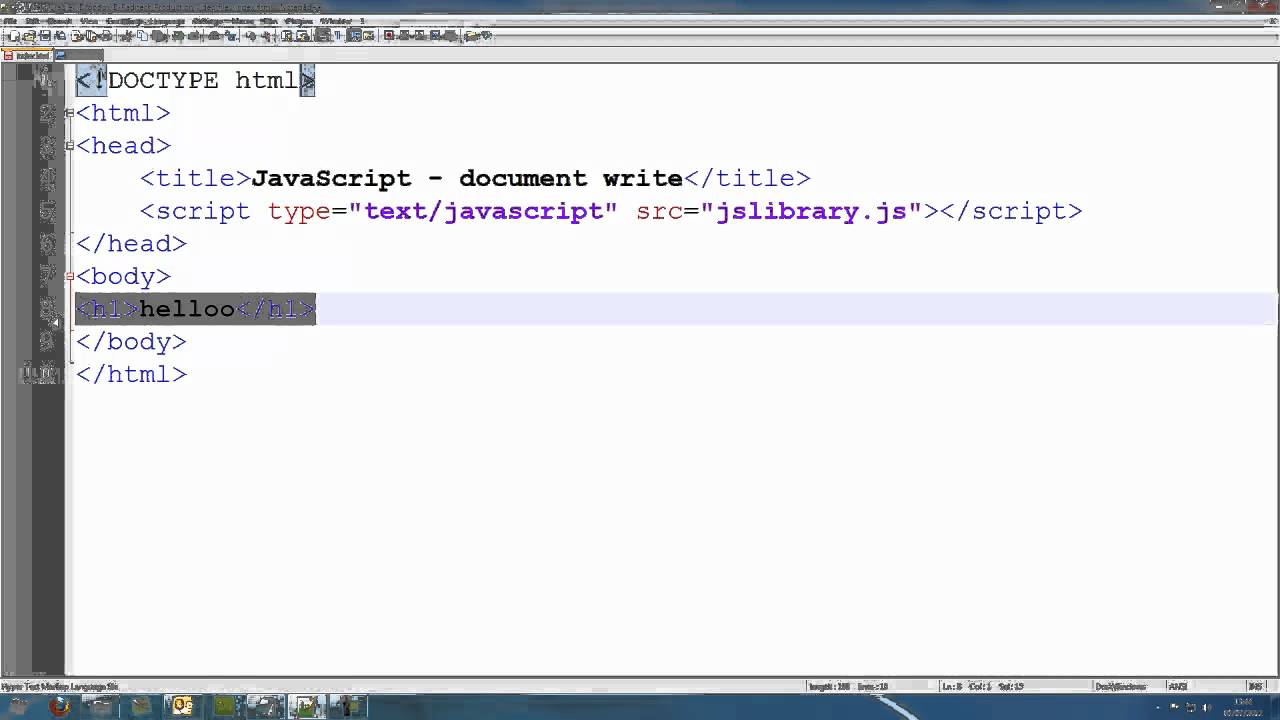The height and width of the screenshot is (720, 1280).
Task: Open the Window menu
Action: [336, 21]
